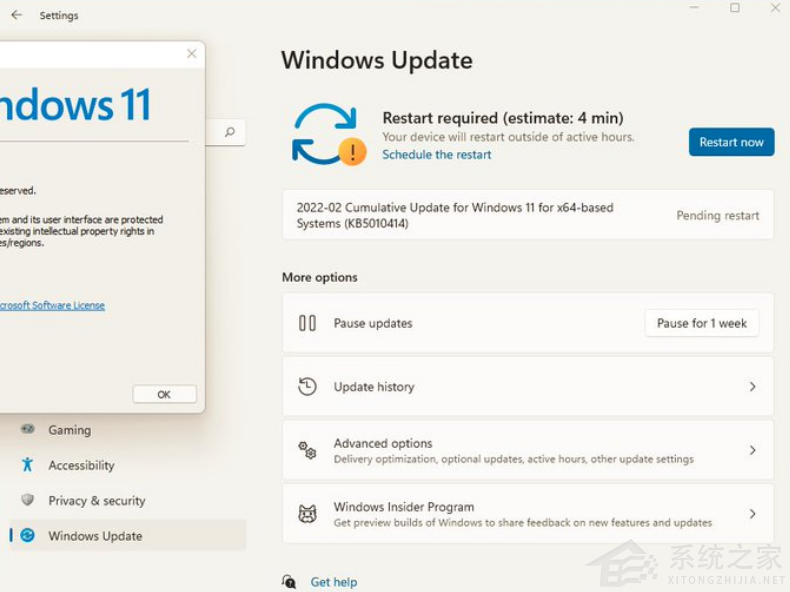
Task: Maximize the Settings window
Action: click(x=735, y=8)
